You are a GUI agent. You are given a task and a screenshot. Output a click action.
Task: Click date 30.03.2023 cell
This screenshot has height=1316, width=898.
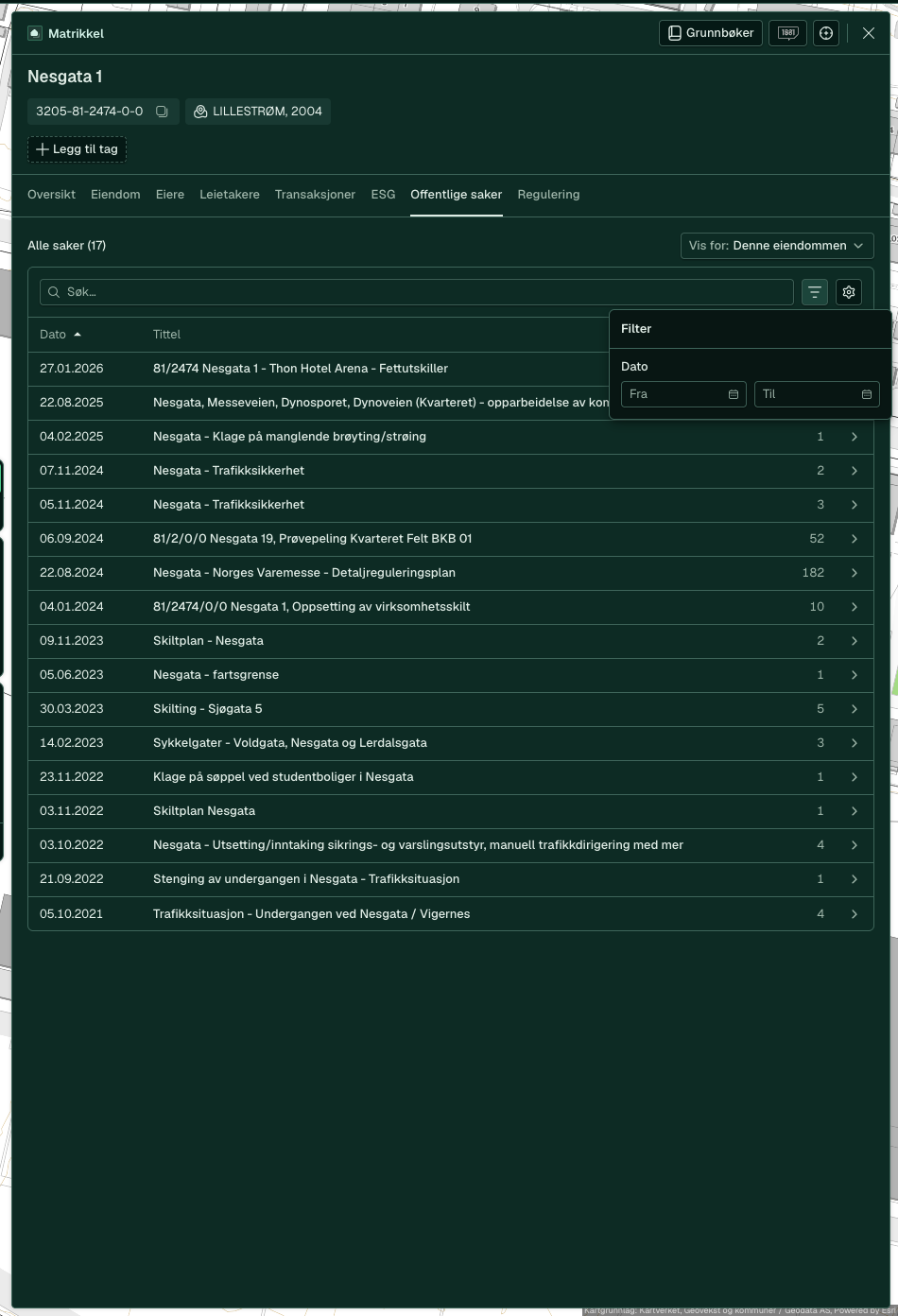point(72,709)
